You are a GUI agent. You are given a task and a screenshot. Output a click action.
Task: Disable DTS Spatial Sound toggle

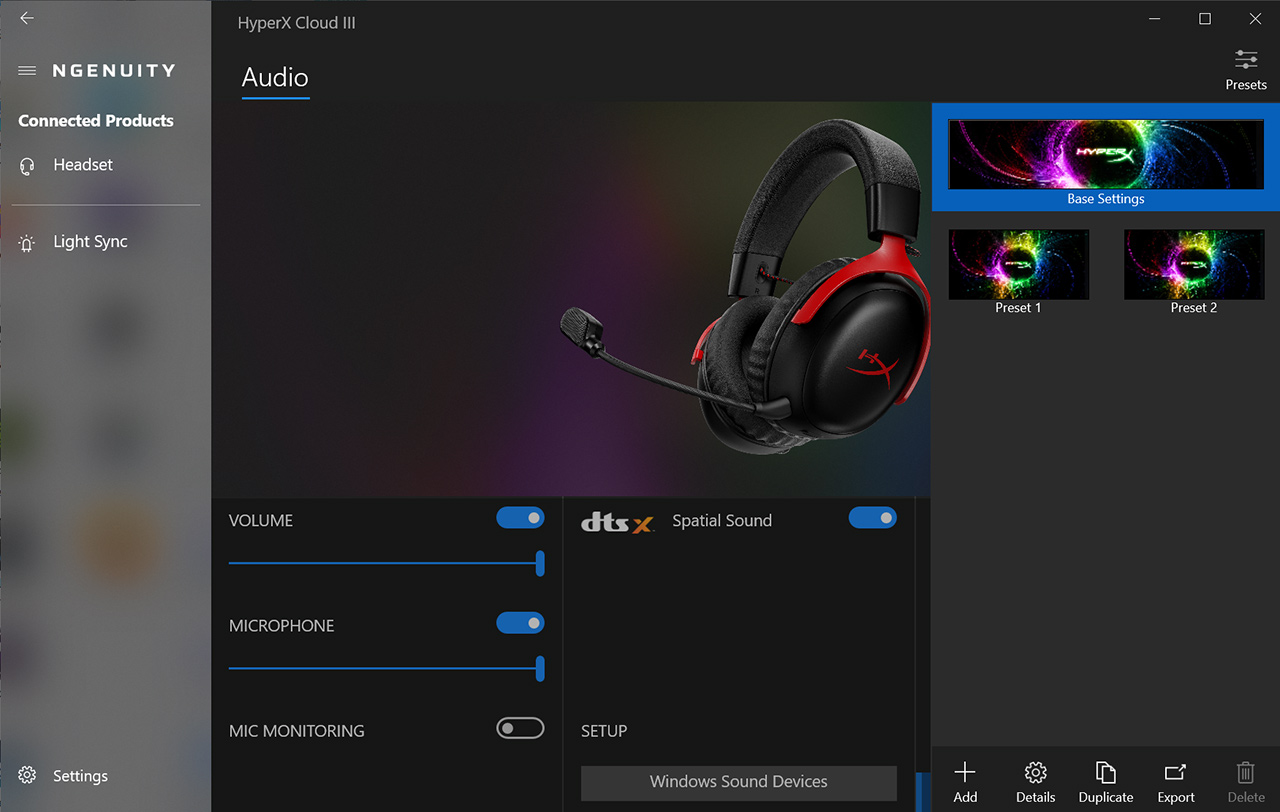(x=873, y=518)
